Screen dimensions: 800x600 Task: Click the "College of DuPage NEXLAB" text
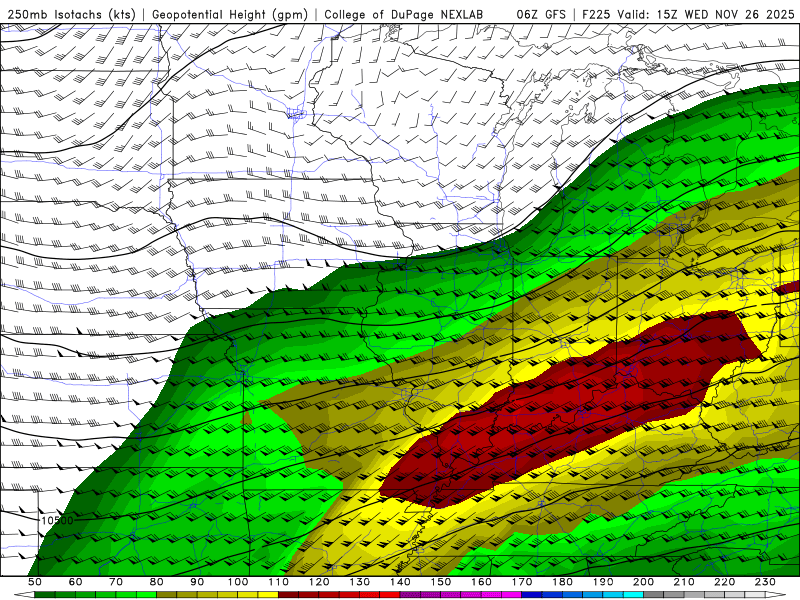tap(404, 15)
